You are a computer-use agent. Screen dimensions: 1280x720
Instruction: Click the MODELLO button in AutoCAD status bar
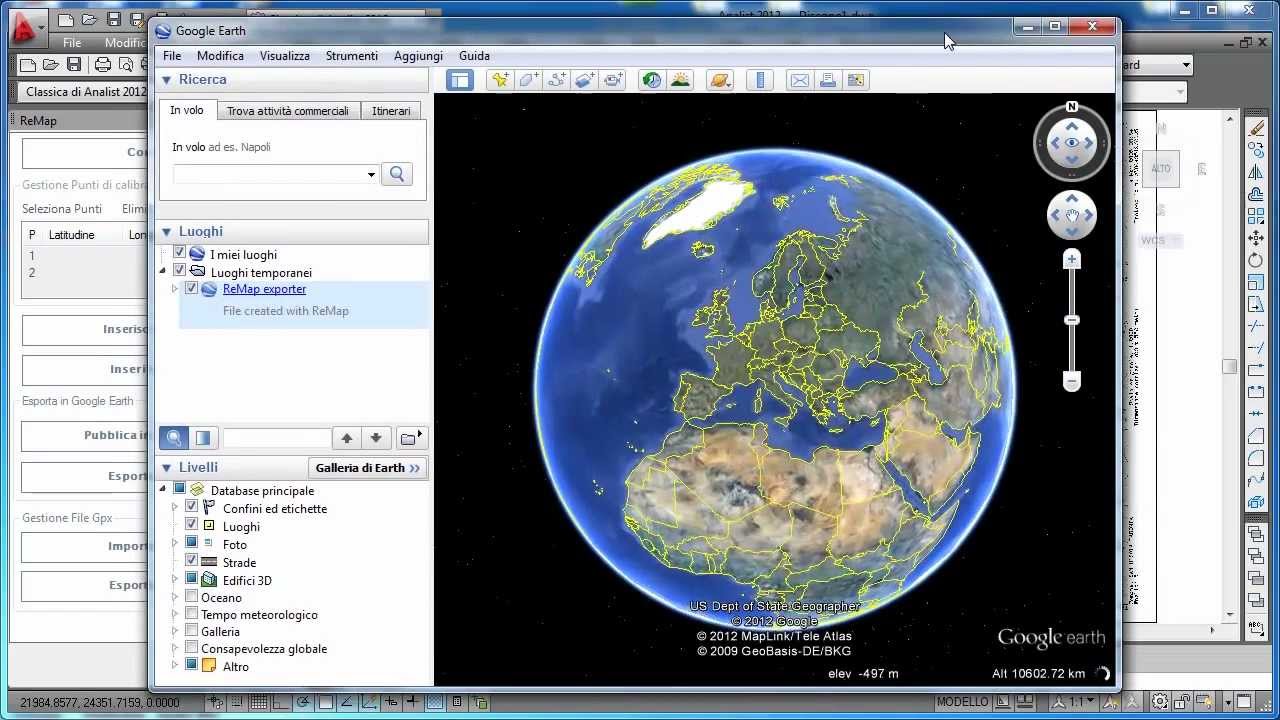pos(962,702)
